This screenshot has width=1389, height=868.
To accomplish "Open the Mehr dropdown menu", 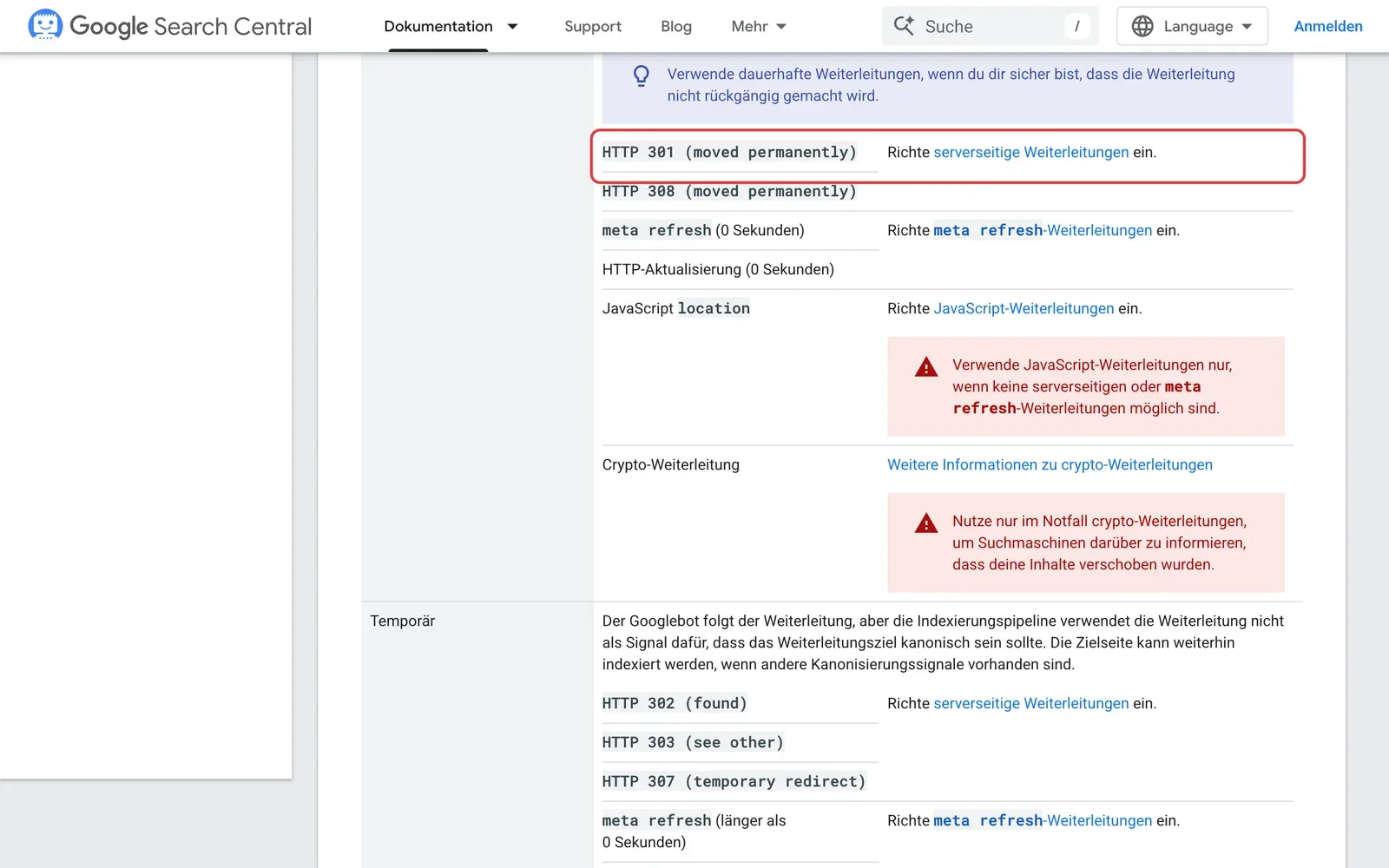I will pyautogui.click(x=759, y=26).
